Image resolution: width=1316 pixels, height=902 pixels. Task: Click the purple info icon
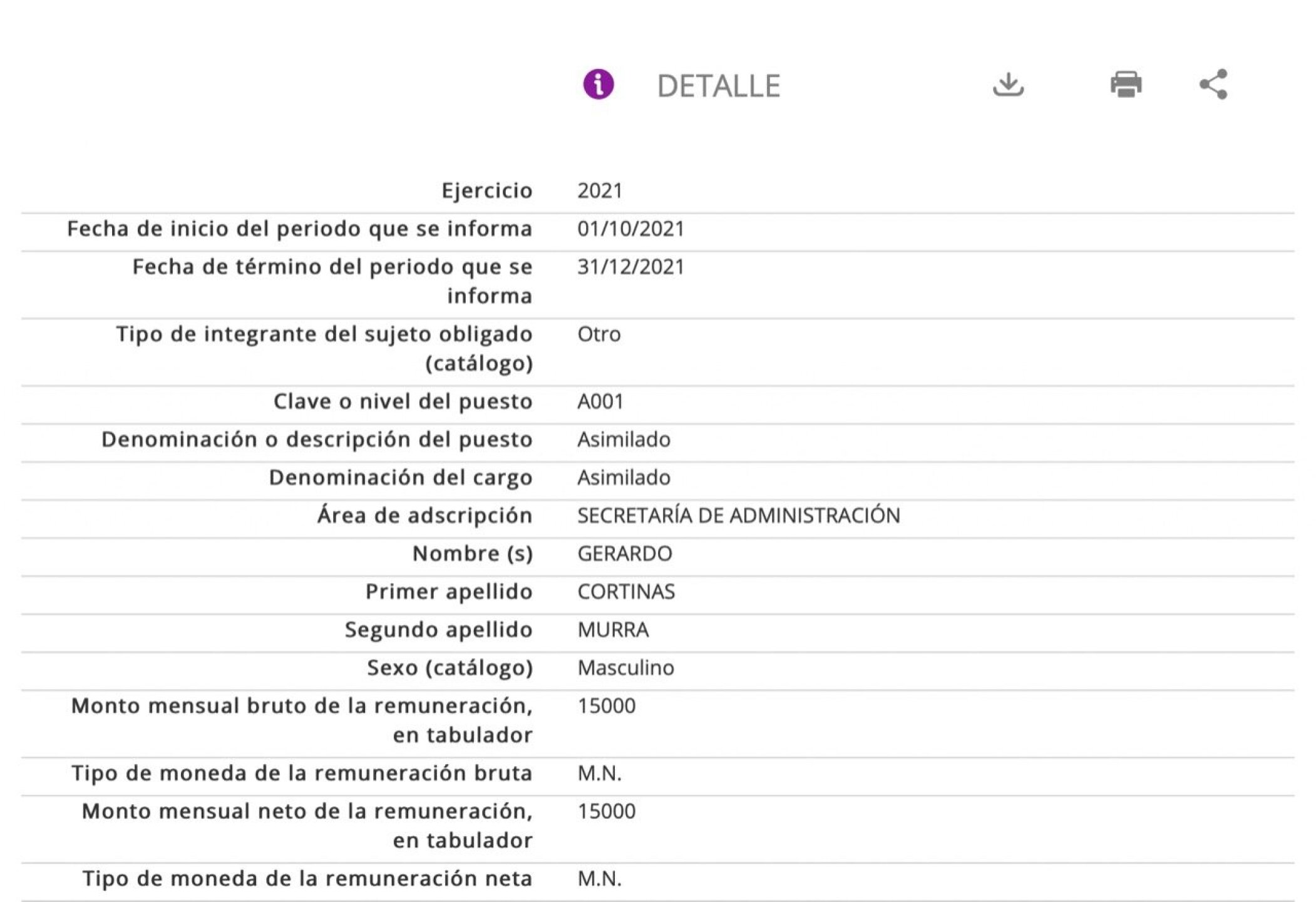click(598, 85)
